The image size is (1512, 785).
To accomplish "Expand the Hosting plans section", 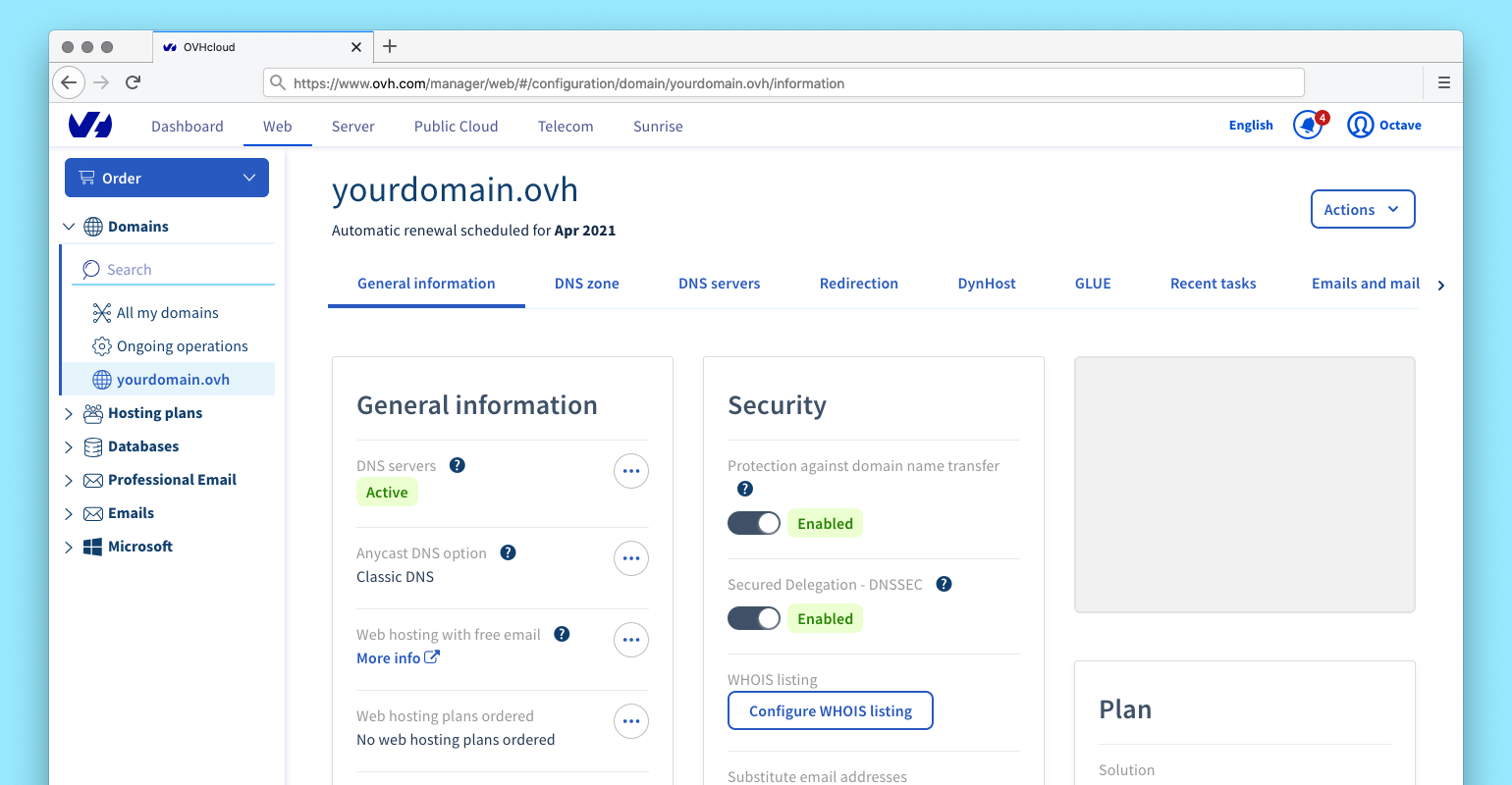I will [x=69, y=413].
